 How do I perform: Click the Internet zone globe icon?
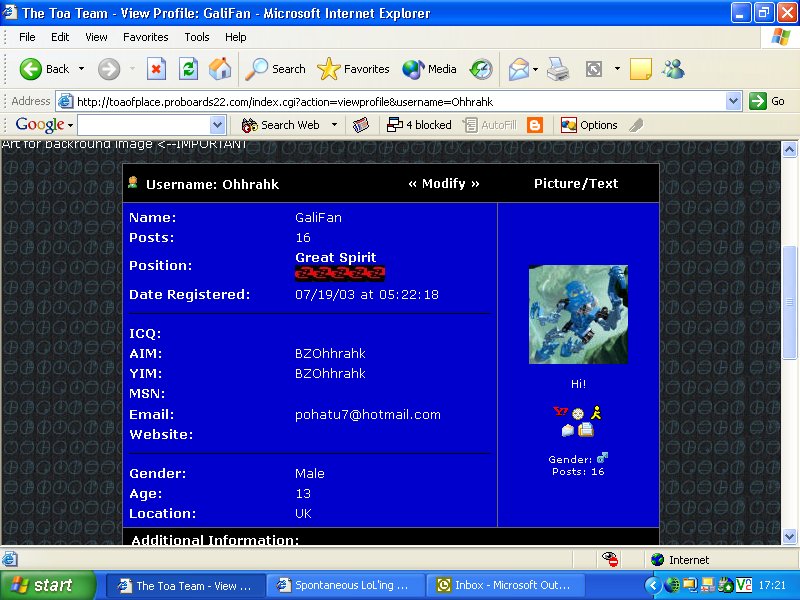658,560
